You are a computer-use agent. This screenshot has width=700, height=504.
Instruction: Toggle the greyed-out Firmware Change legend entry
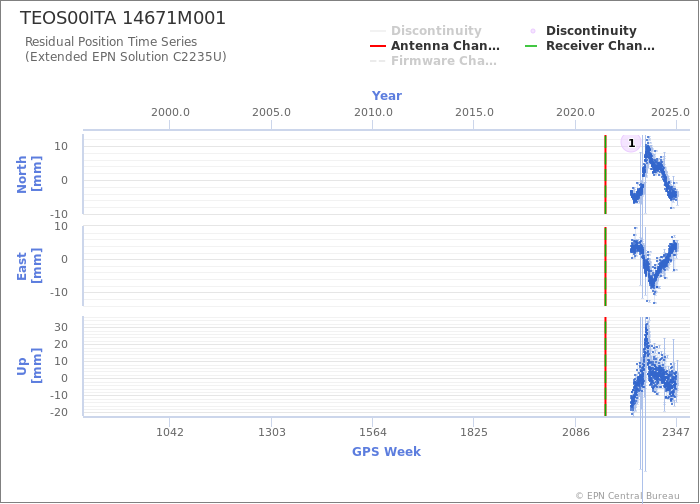click(x=433, y=61)
